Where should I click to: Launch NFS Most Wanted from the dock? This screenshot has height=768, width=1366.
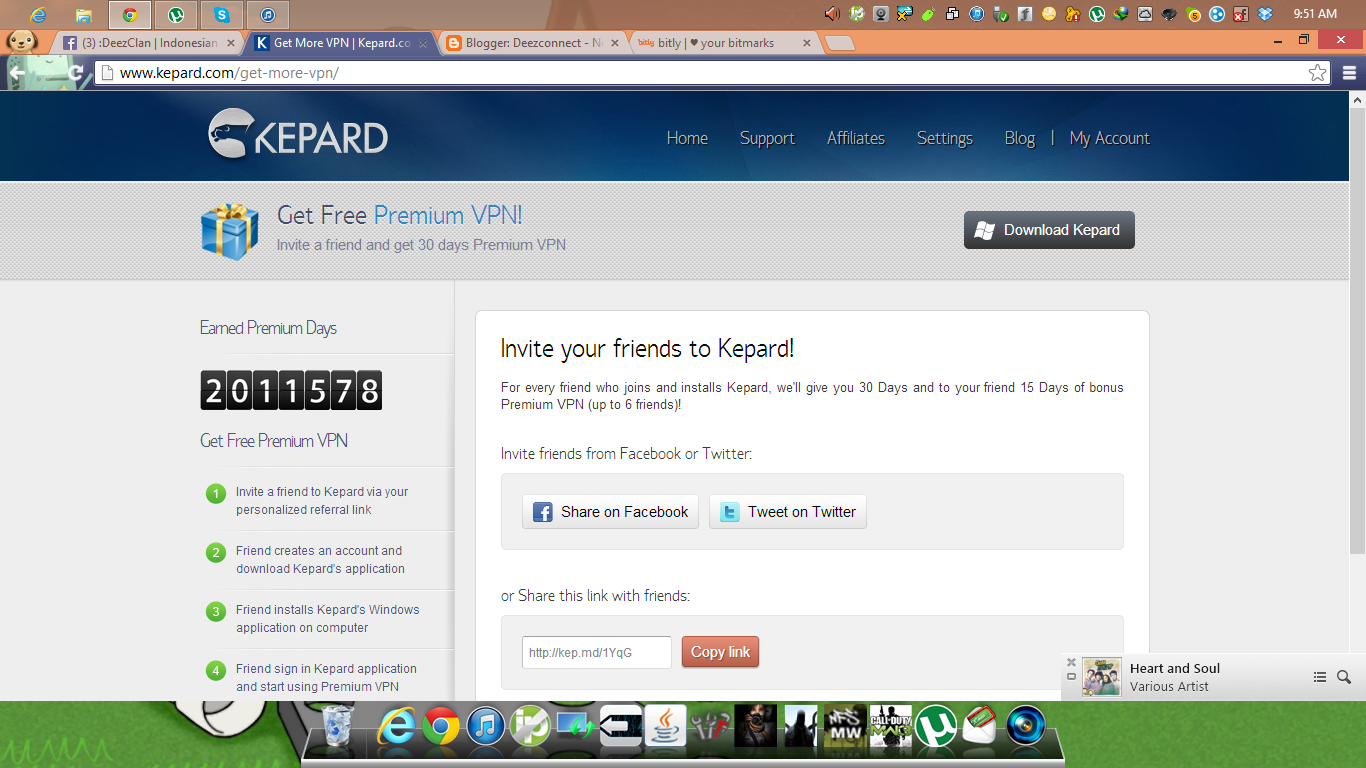[x=844, y=726]
